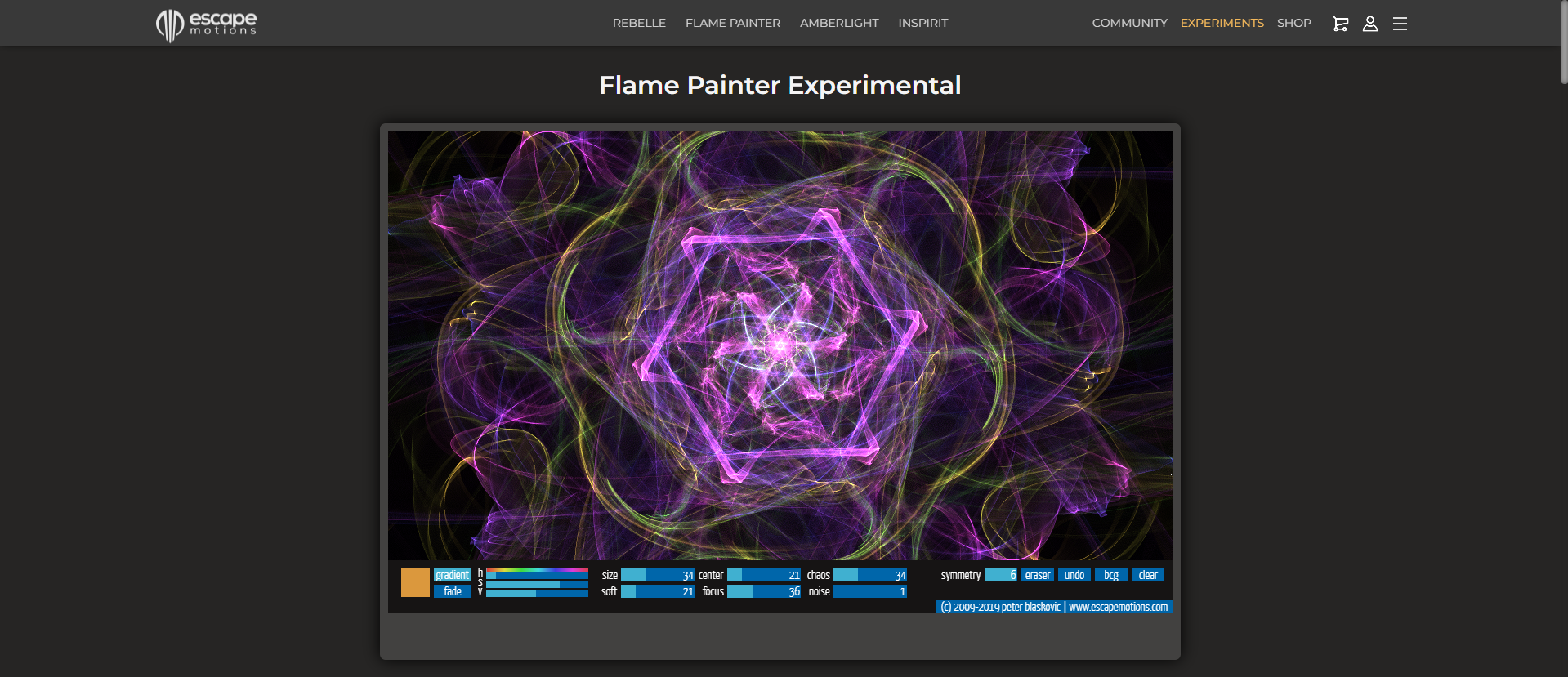Set the noise slider
Viewport: 1568px width, 677px height.
(x=870, y=591)
